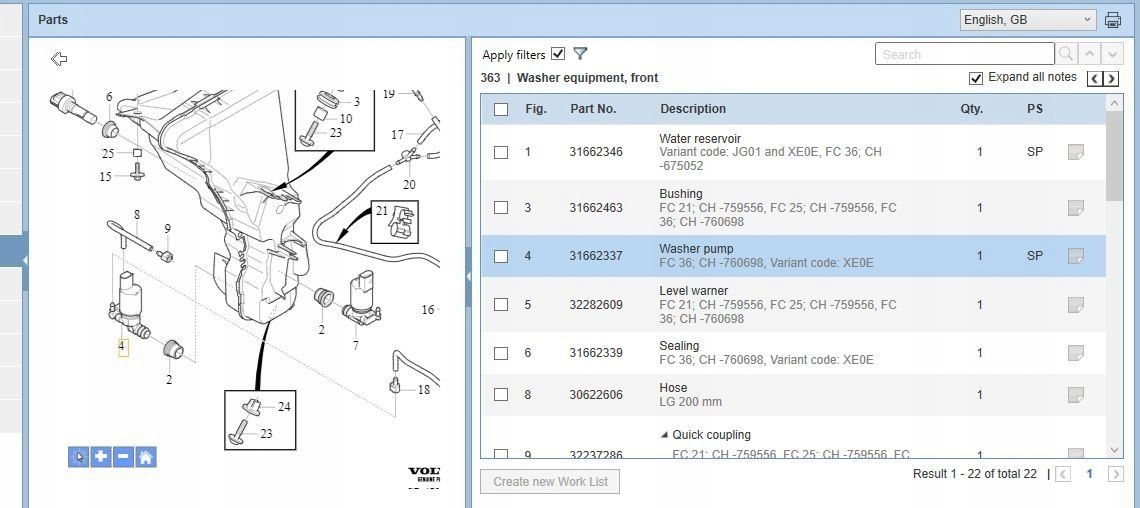Click scrollbar down arrow in parts list
The image size is (1140, 508).
(x=1115, y=451)
